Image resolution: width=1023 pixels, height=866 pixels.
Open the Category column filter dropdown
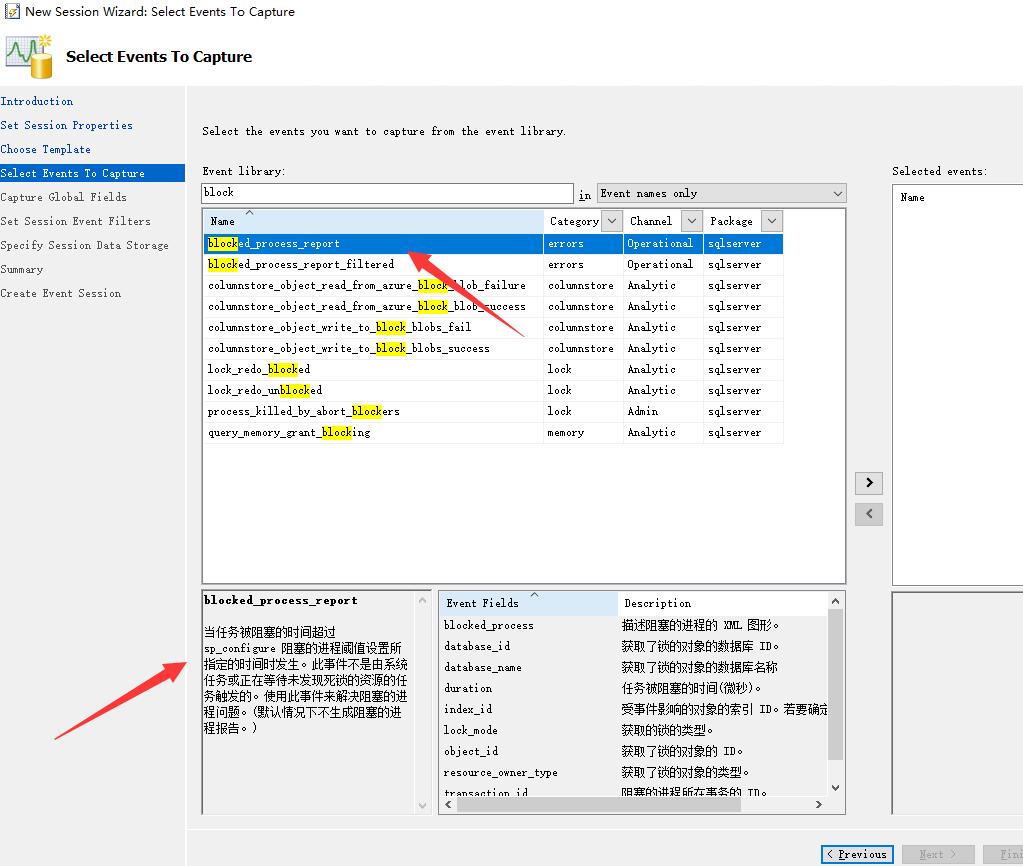[611, 221]
